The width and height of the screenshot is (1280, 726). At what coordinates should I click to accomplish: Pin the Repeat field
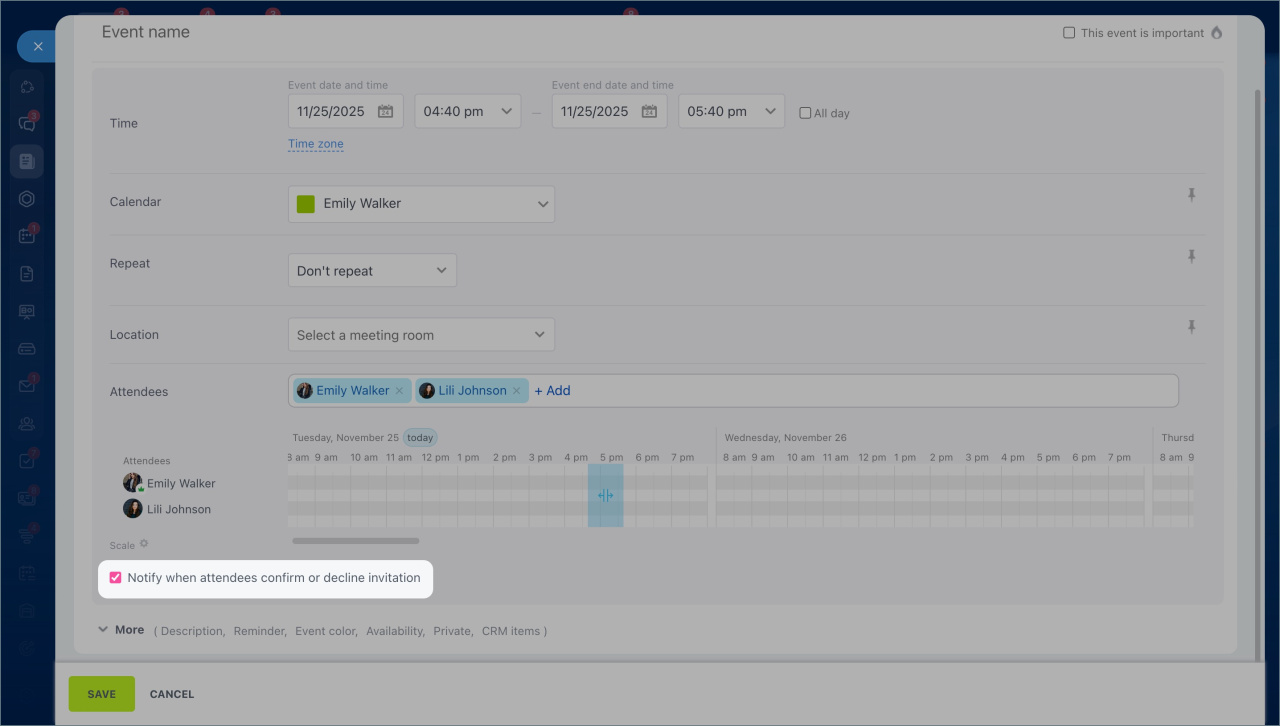[1191, 257]
